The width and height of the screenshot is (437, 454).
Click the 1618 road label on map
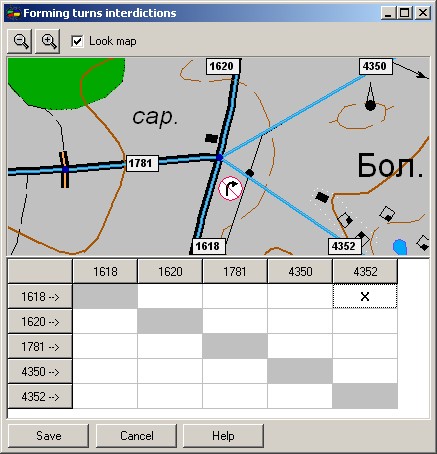point(208,246)
